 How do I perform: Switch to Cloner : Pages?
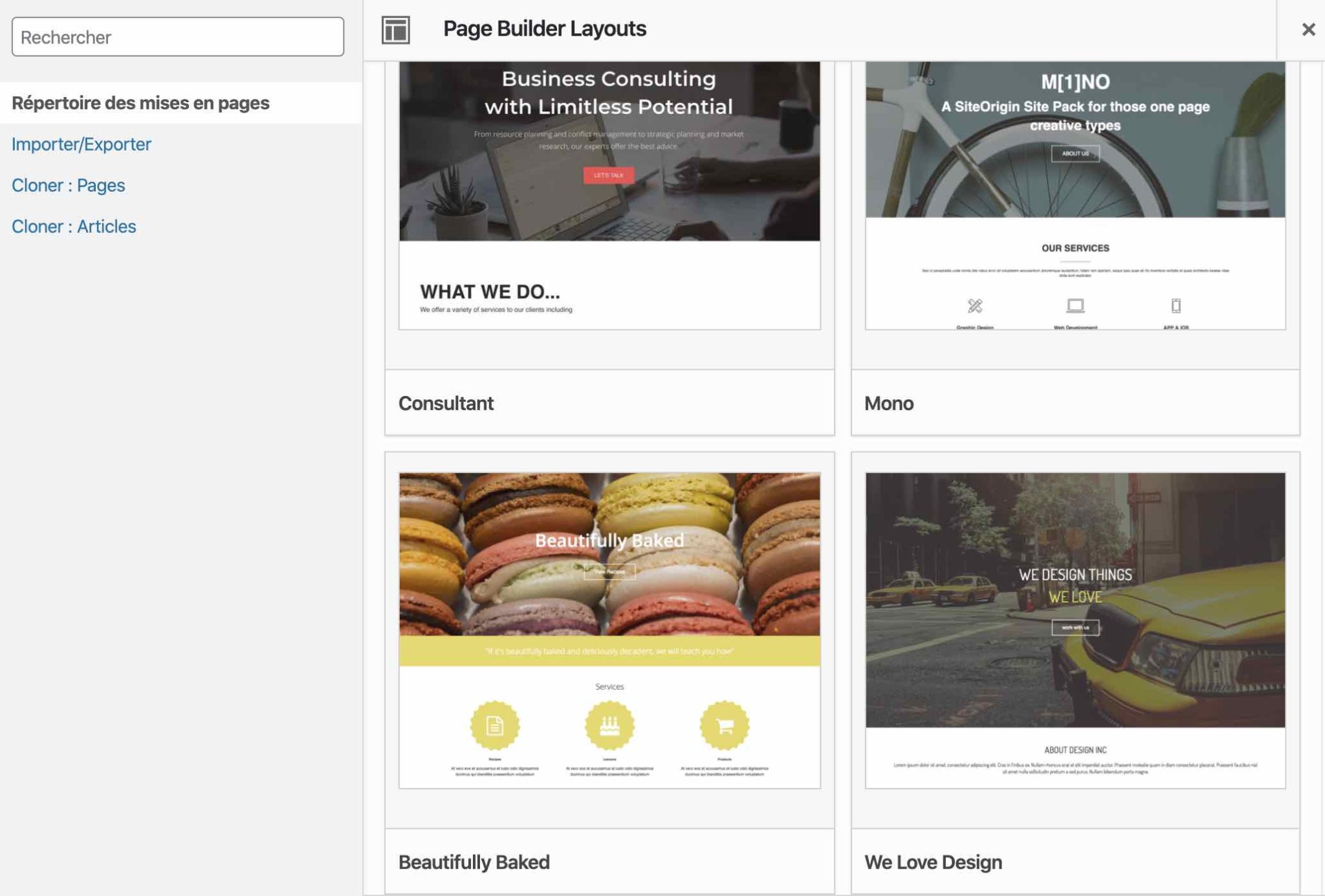pos(69,186)
